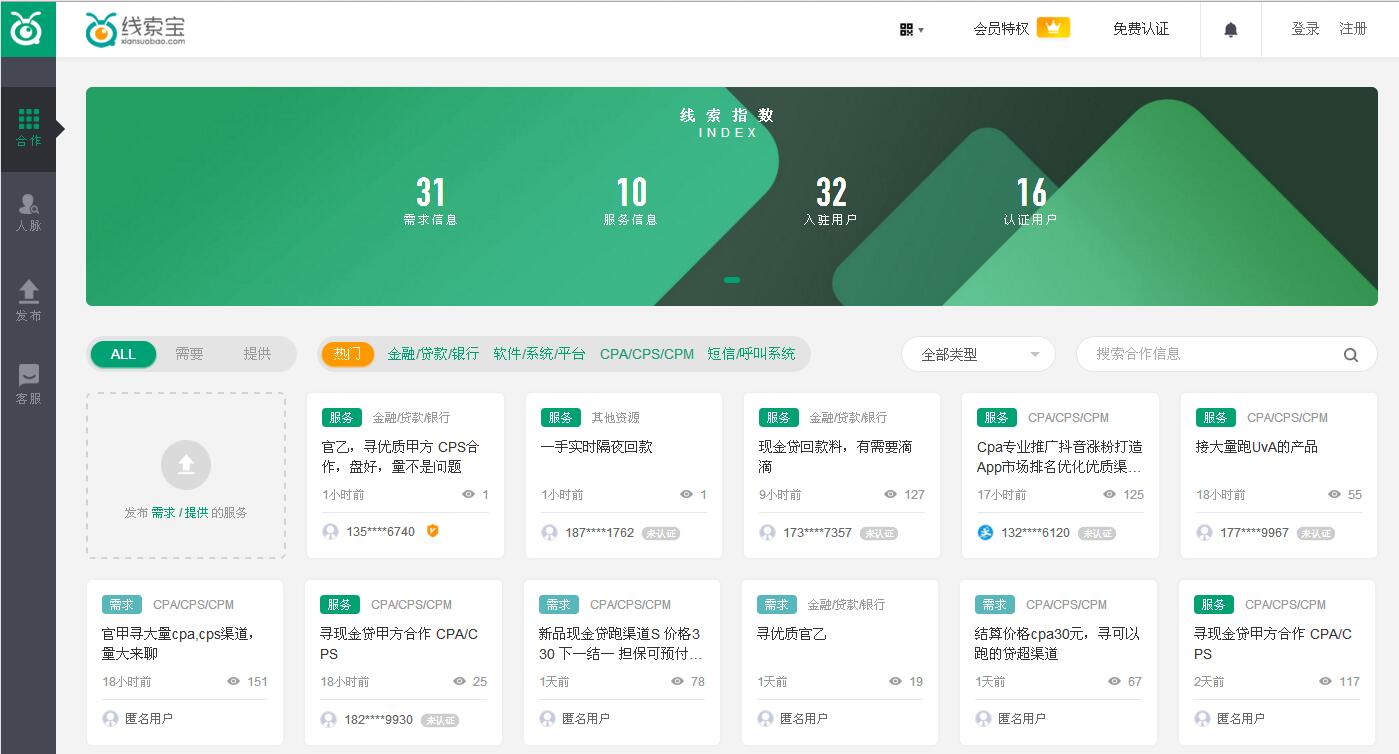Select the 热门 category dropdown tab
The height and width of the screenshot is (754, 1399).
point(347,354)
